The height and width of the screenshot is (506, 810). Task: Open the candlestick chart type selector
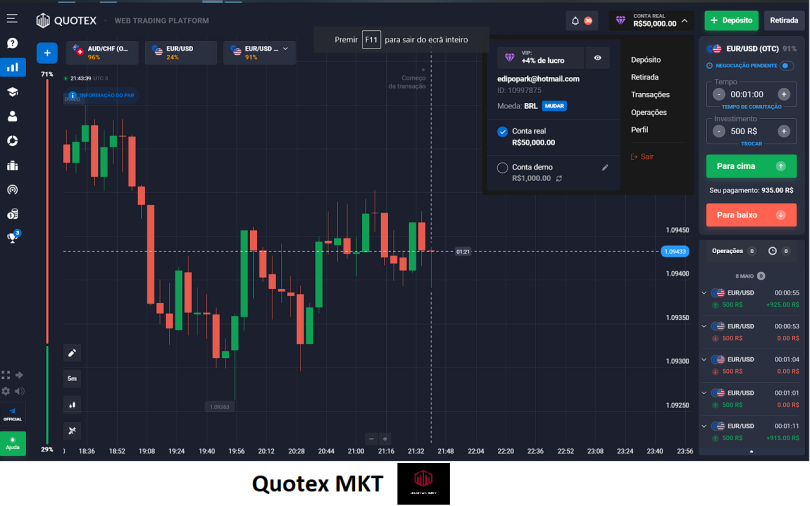tap(72, 405)
